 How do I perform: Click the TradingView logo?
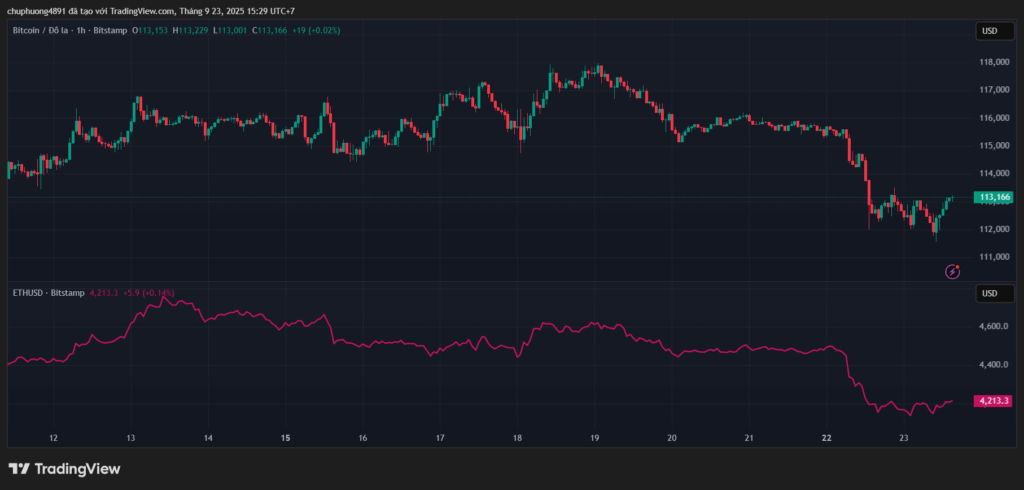click(64, 468)
